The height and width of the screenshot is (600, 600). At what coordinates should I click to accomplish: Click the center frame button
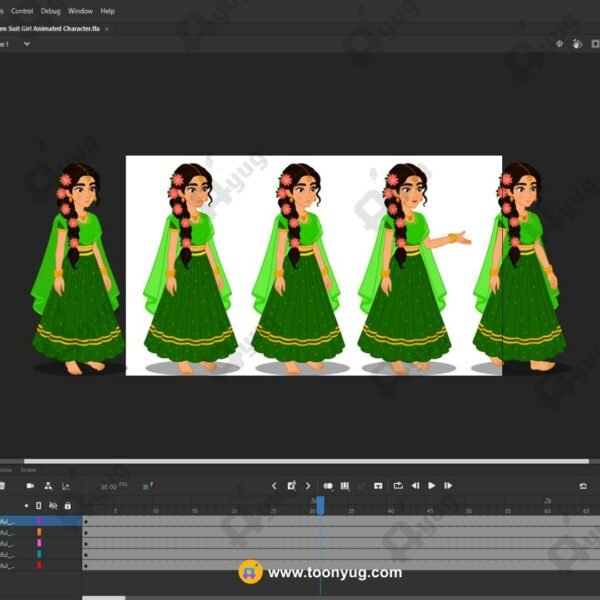pyautogui.click(x=378, y=486)
